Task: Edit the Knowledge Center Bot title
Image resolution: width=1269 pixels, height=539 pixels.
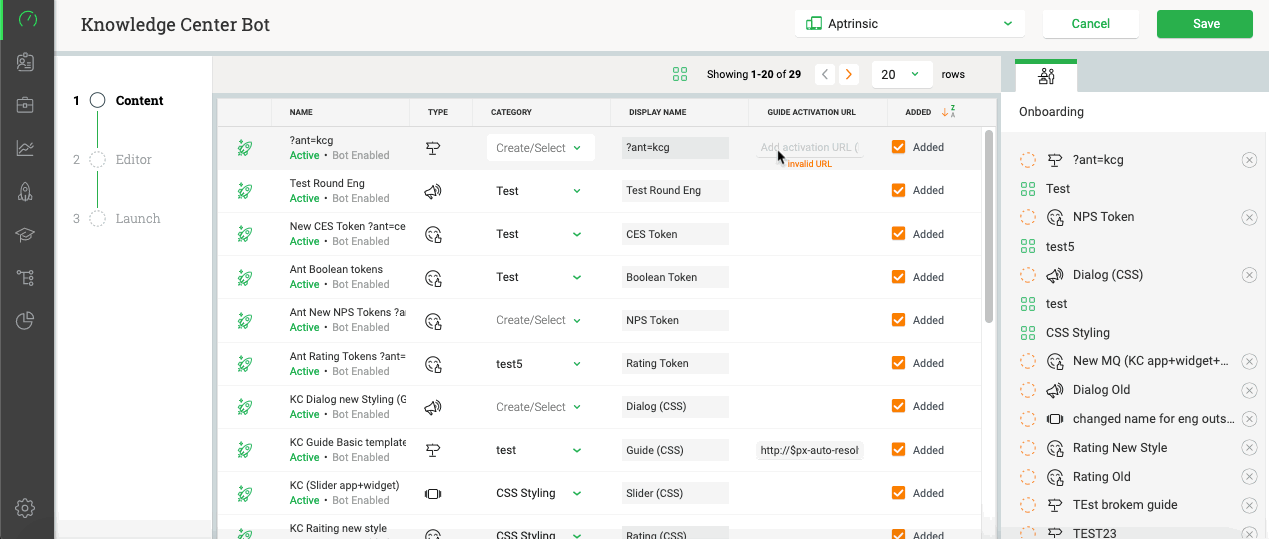Action: [175, 24]
